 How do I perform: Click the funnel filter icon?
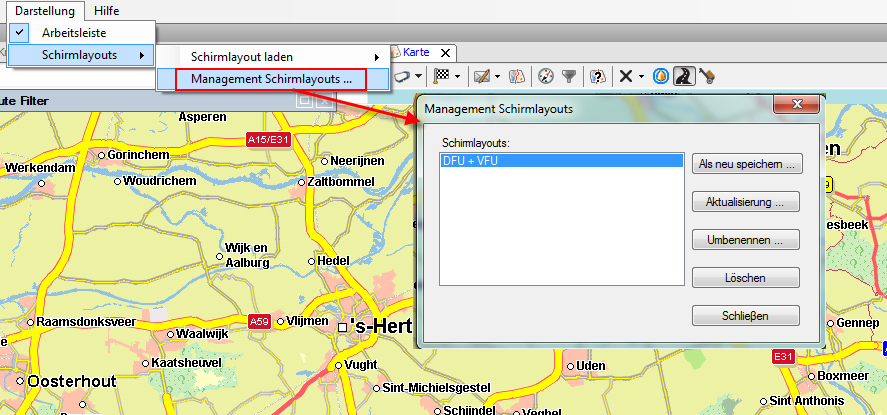point(568,76)
